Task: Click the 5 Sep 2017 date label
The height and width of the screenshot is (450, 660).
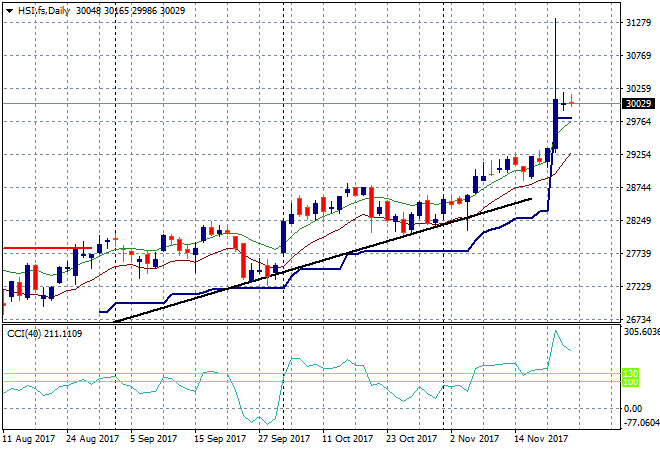Action: (x=154, y=439)
